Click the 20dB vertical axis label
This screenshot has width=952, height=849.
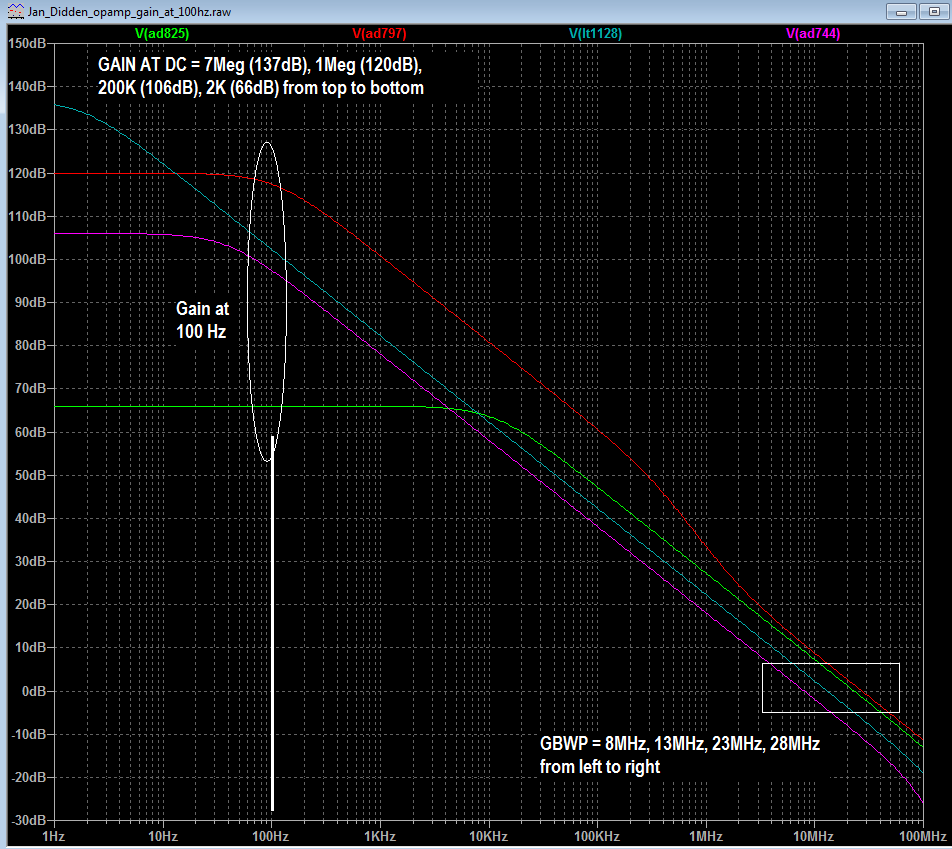(x=30, y=605)
